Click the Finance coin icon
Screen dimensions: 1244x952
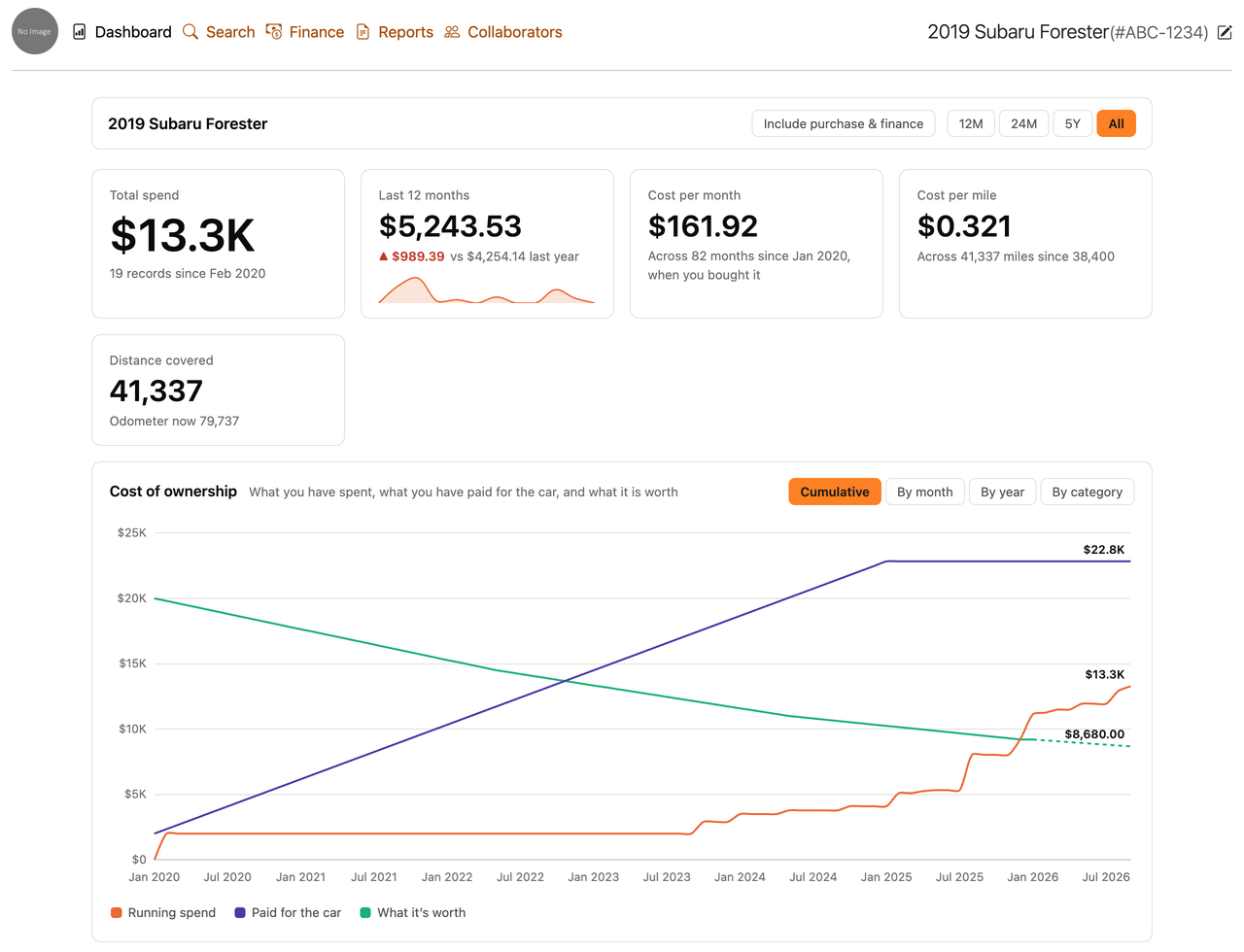click(x=274, y=32)
